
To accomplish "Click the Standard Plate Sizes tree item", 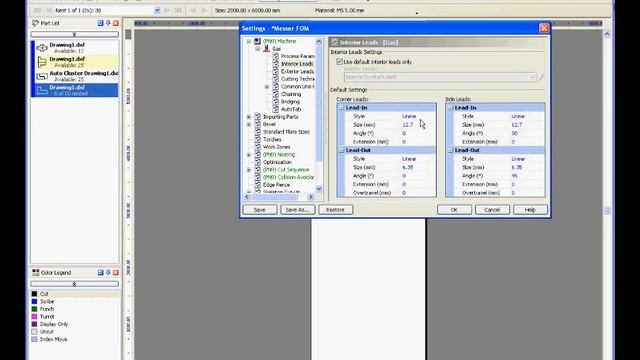I will click(x=286, y=132).
